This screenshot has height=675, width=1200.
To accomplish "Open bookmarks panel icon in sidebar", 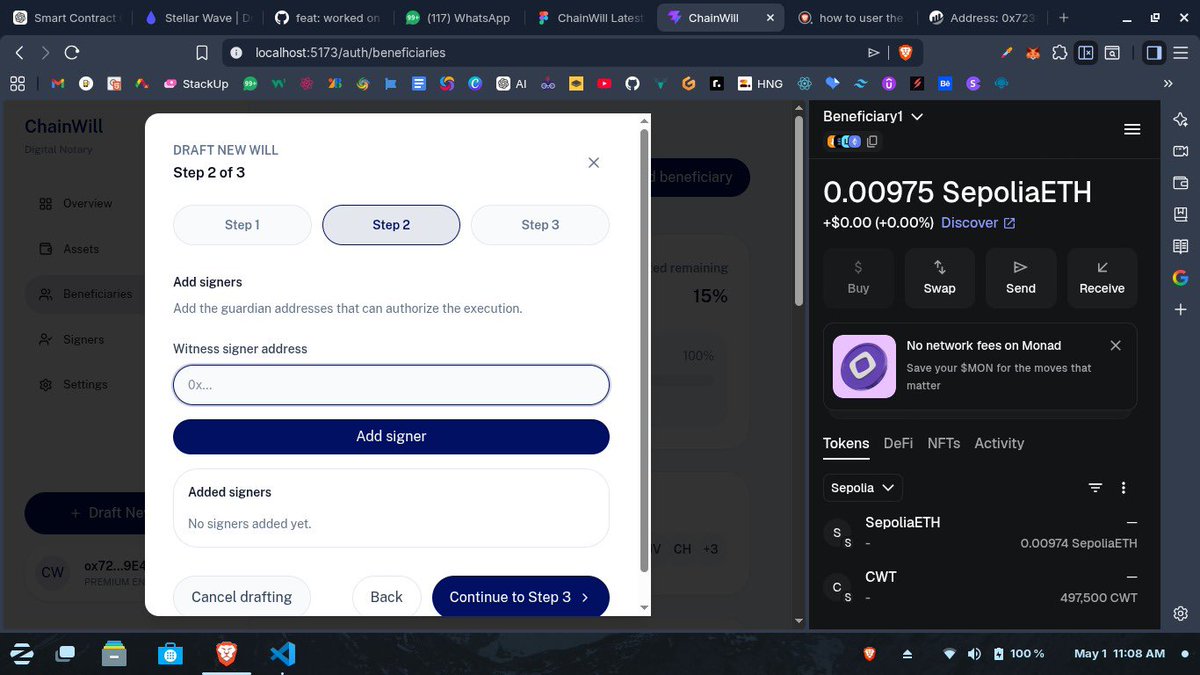I will (1180, 214).
